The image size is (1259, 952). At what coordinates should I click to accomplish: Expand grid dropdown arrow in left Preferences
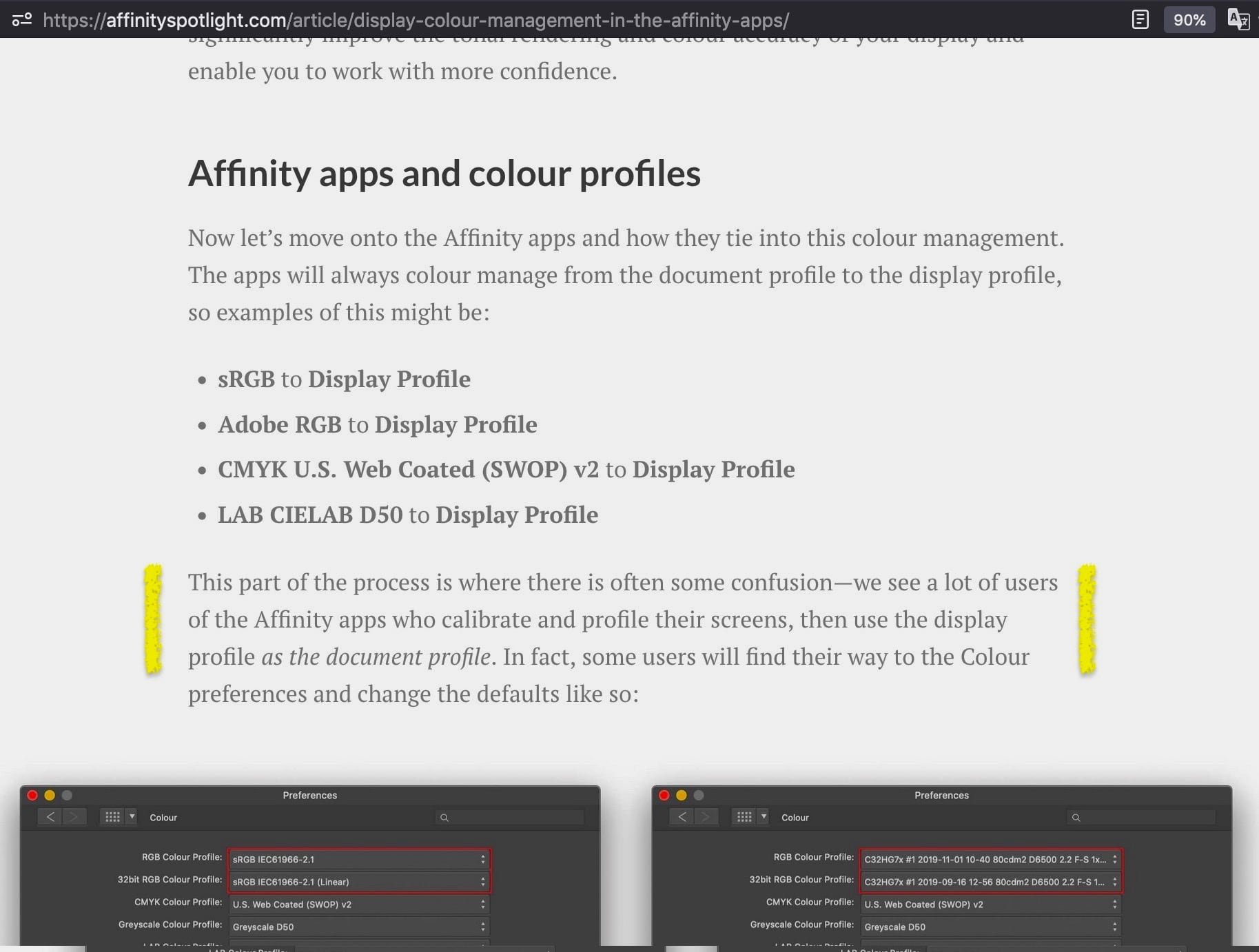click(x=132, y=817)
